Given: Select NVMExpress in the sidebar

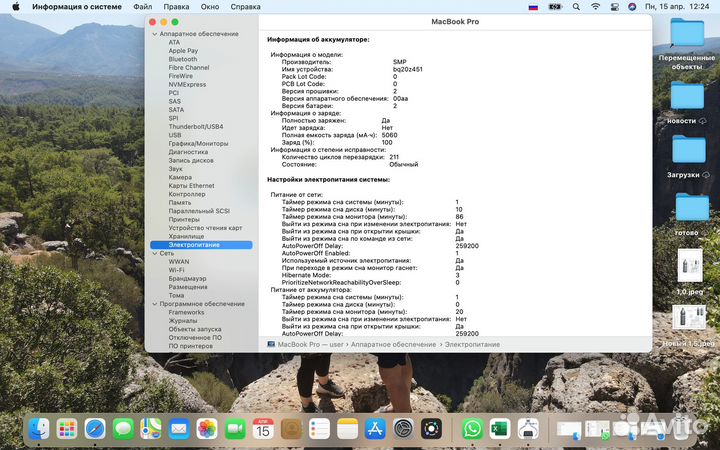Looking at the screenshot, I should [187, 84].
